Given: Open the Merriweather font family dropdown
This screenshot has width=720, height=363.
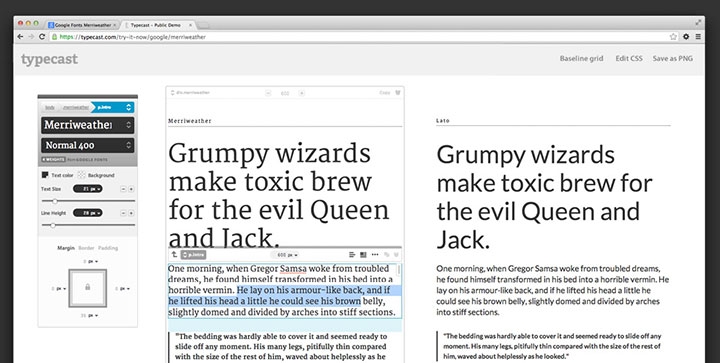Looking at the screenshot, I should pos(88,125).
